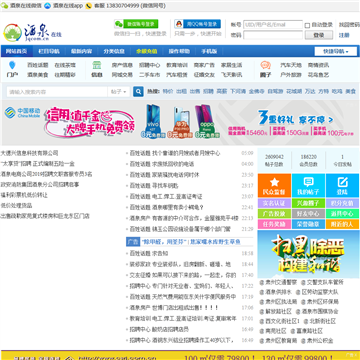The image size is (360, 360).
Task: Select the hot word 美食
Action: [350, 91]
